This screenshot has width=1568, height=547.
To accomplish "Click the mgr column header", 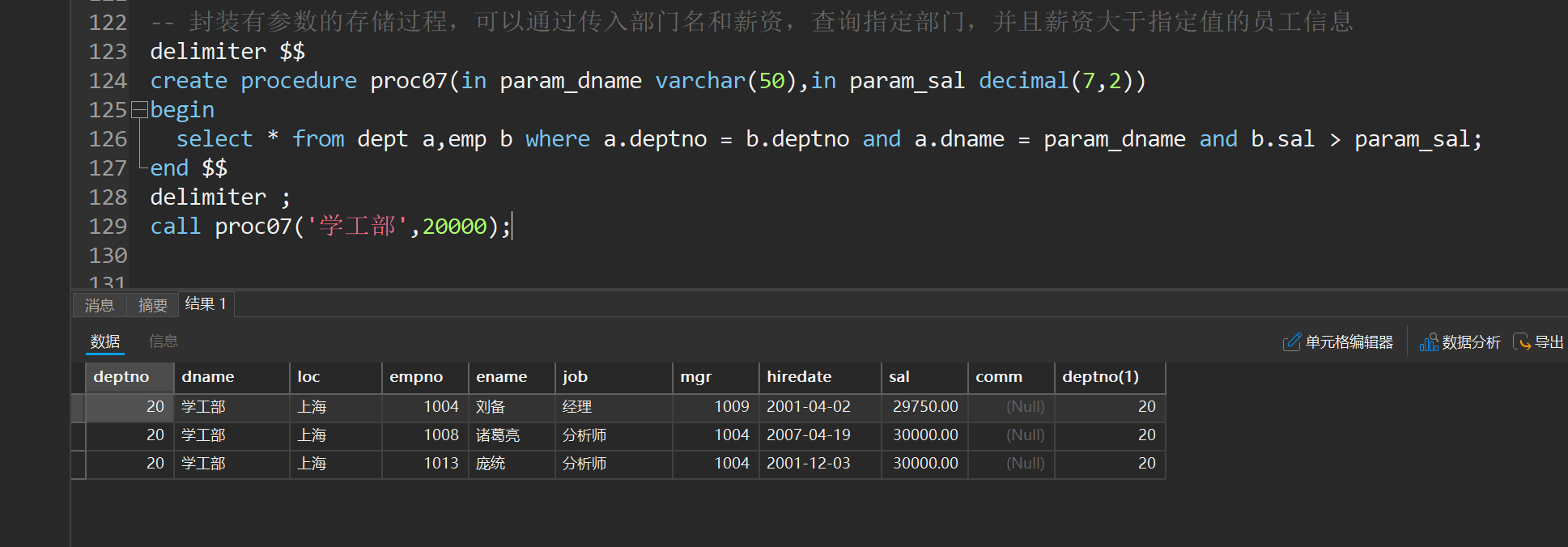I will pyautogui.click(x=716, y=377).
